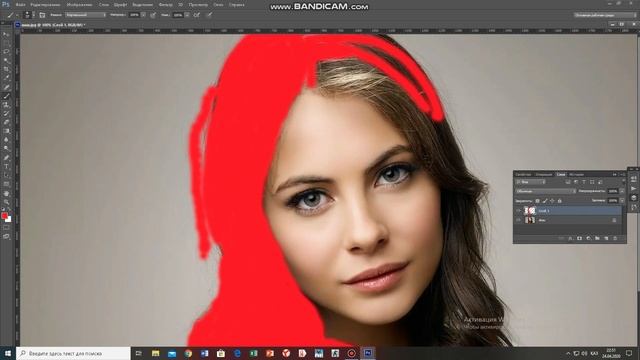Click the create new layer icon

[606, 238]
